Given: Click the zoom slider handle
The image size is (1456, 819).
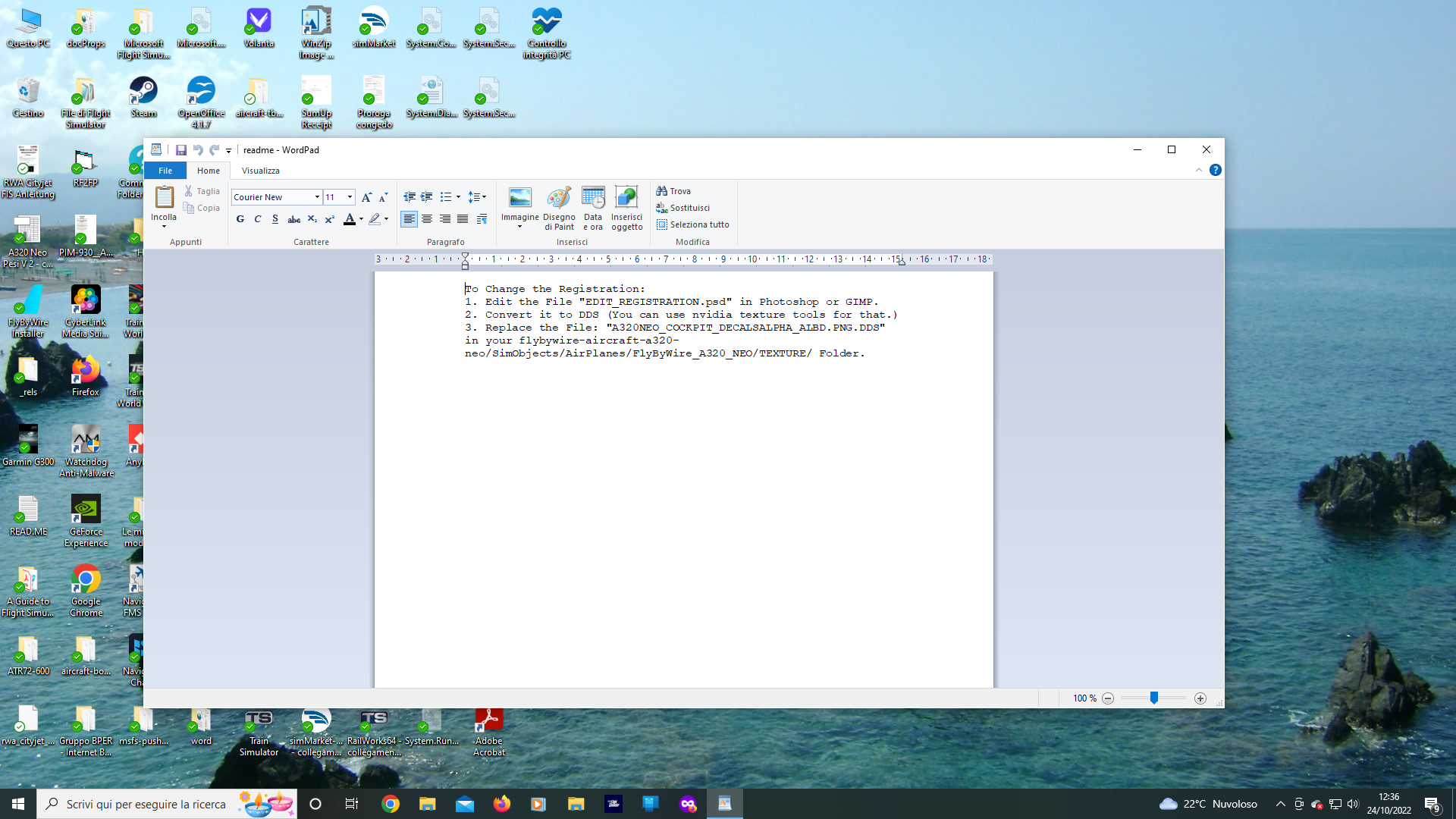Looking at the screenshot, I should [x=1154, y=698].
